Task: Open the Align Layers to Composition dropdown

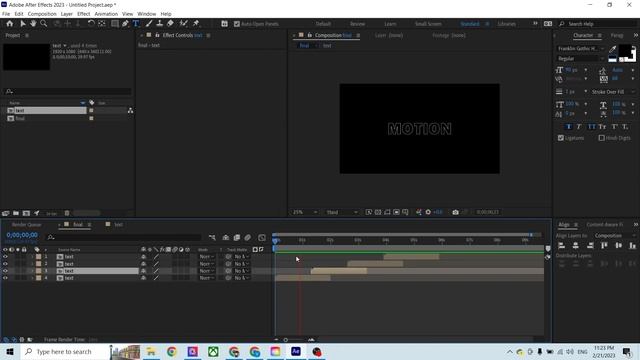Action: (615, 236)
